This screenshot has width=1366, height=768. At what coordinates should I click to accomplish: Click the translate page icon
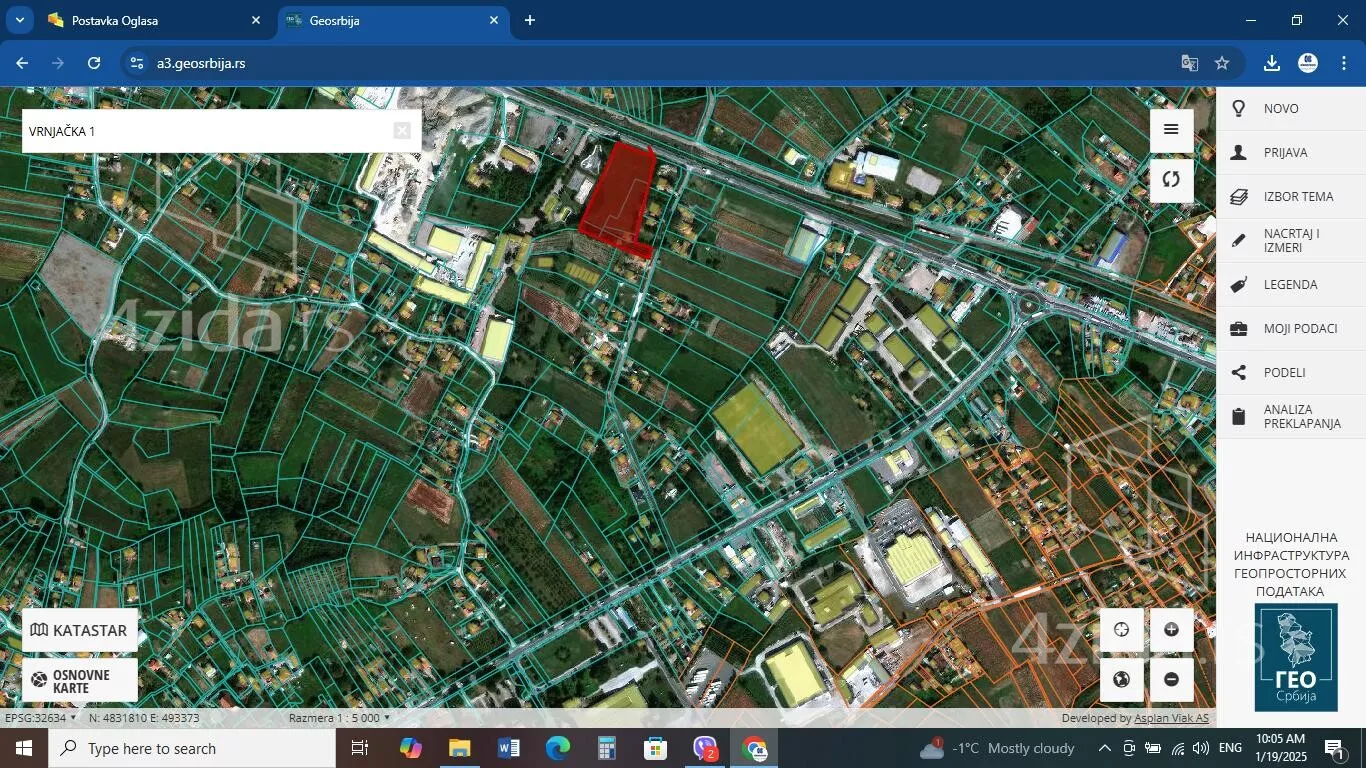point(1190,63)
